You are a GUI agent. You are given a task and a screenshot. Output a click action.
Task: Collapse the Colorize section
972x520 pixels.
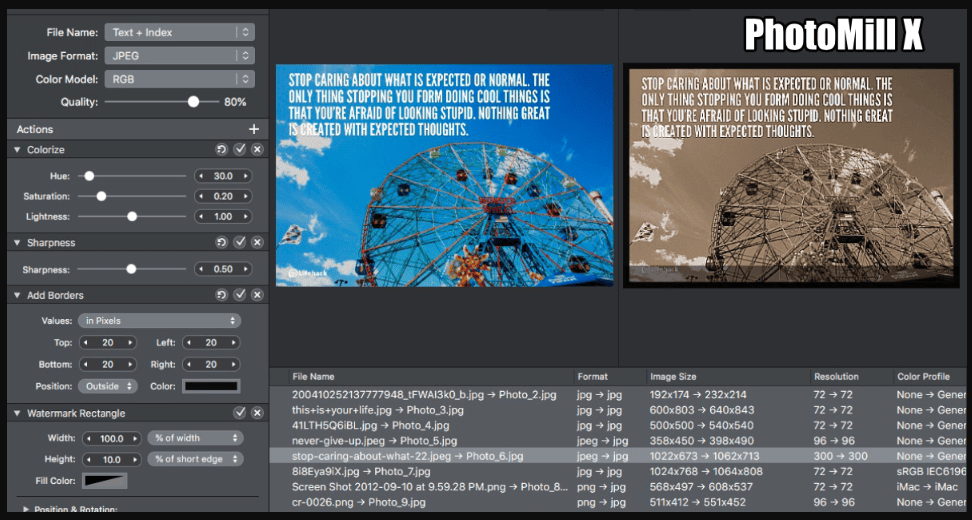coord(17,149)
